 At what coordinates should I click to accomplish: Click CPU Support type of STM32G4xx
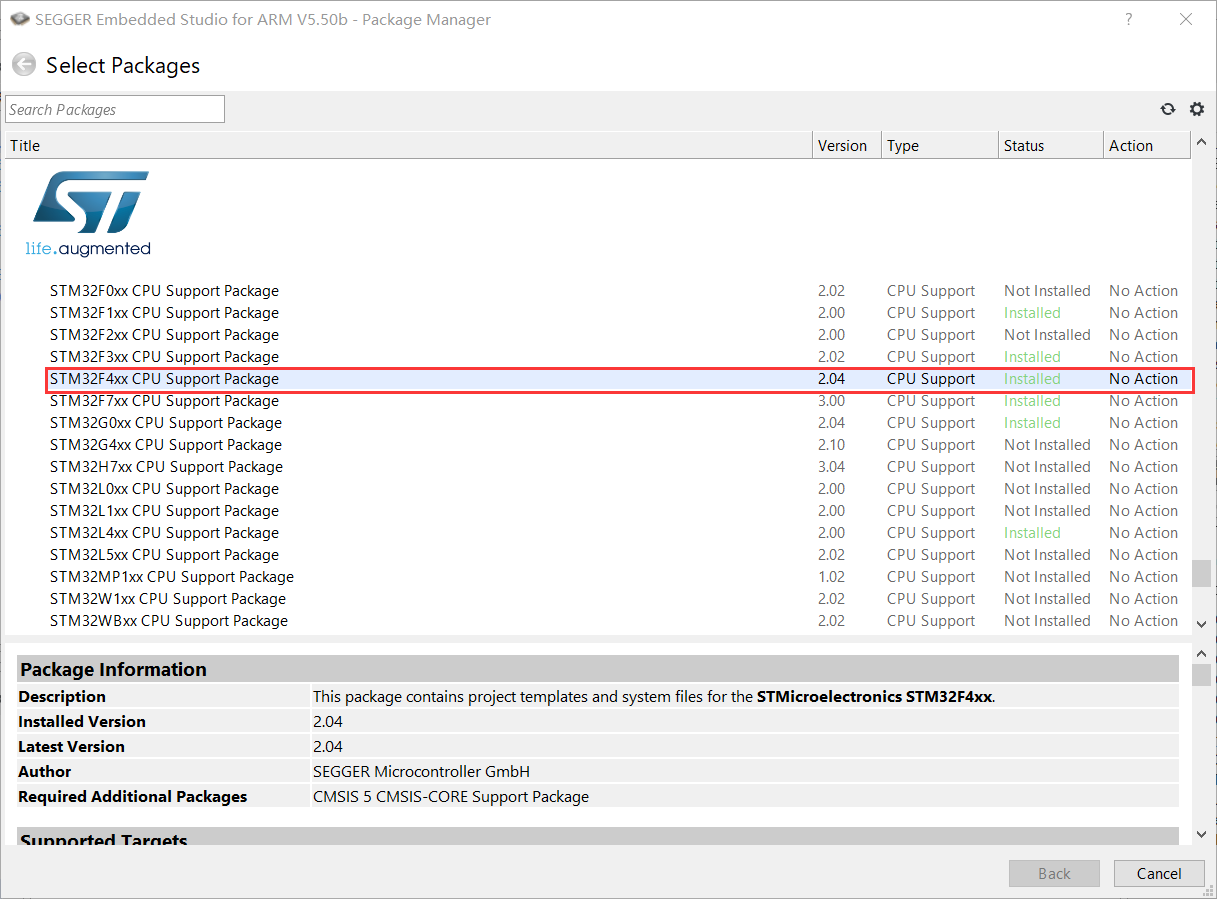931,445
